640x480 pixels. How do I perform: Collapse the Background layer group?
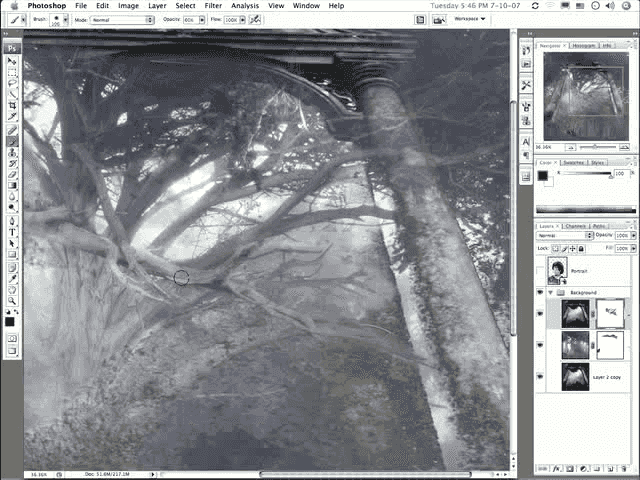[550, 292]
